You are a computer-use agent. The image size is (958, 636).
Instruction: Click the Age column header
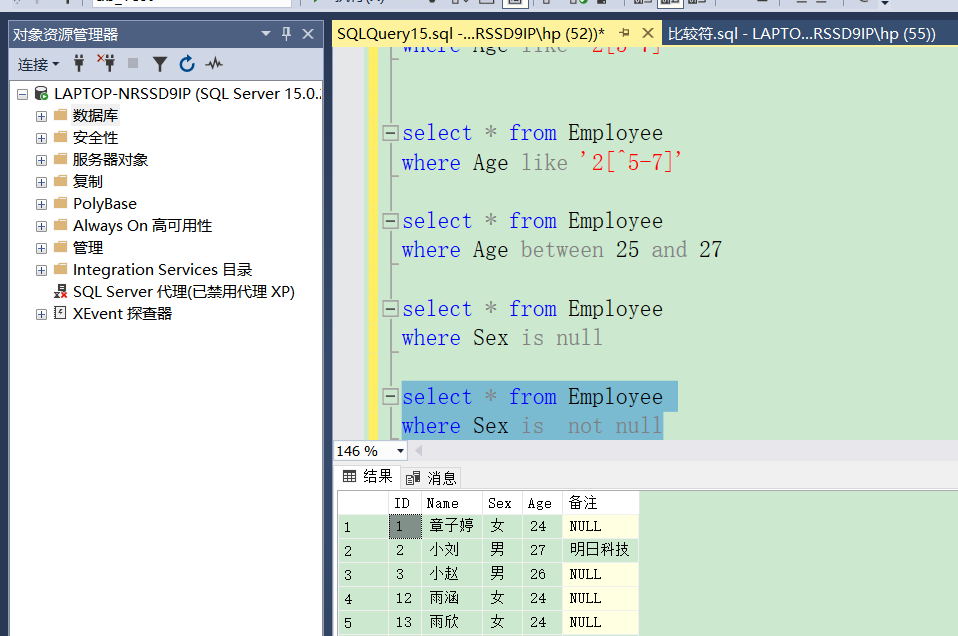pos(542,503)
